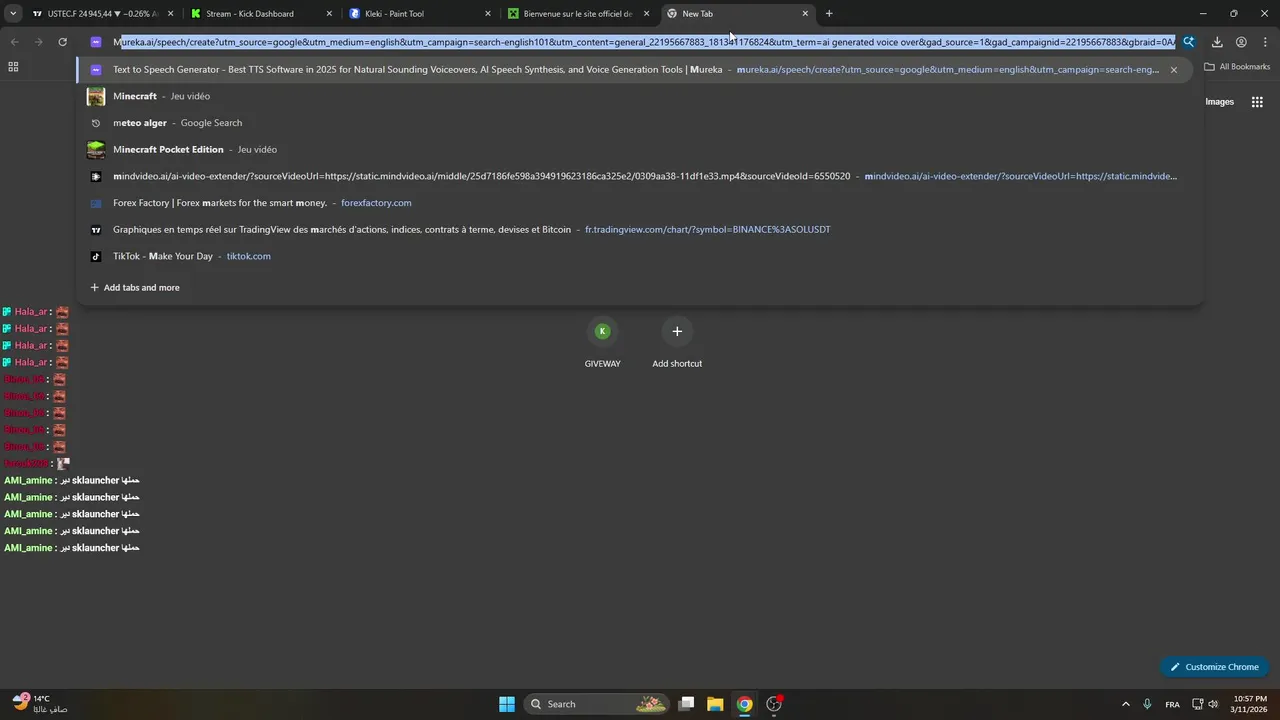Switch to Bienvenue sur le site officiel tab

[x=579, y=14]
